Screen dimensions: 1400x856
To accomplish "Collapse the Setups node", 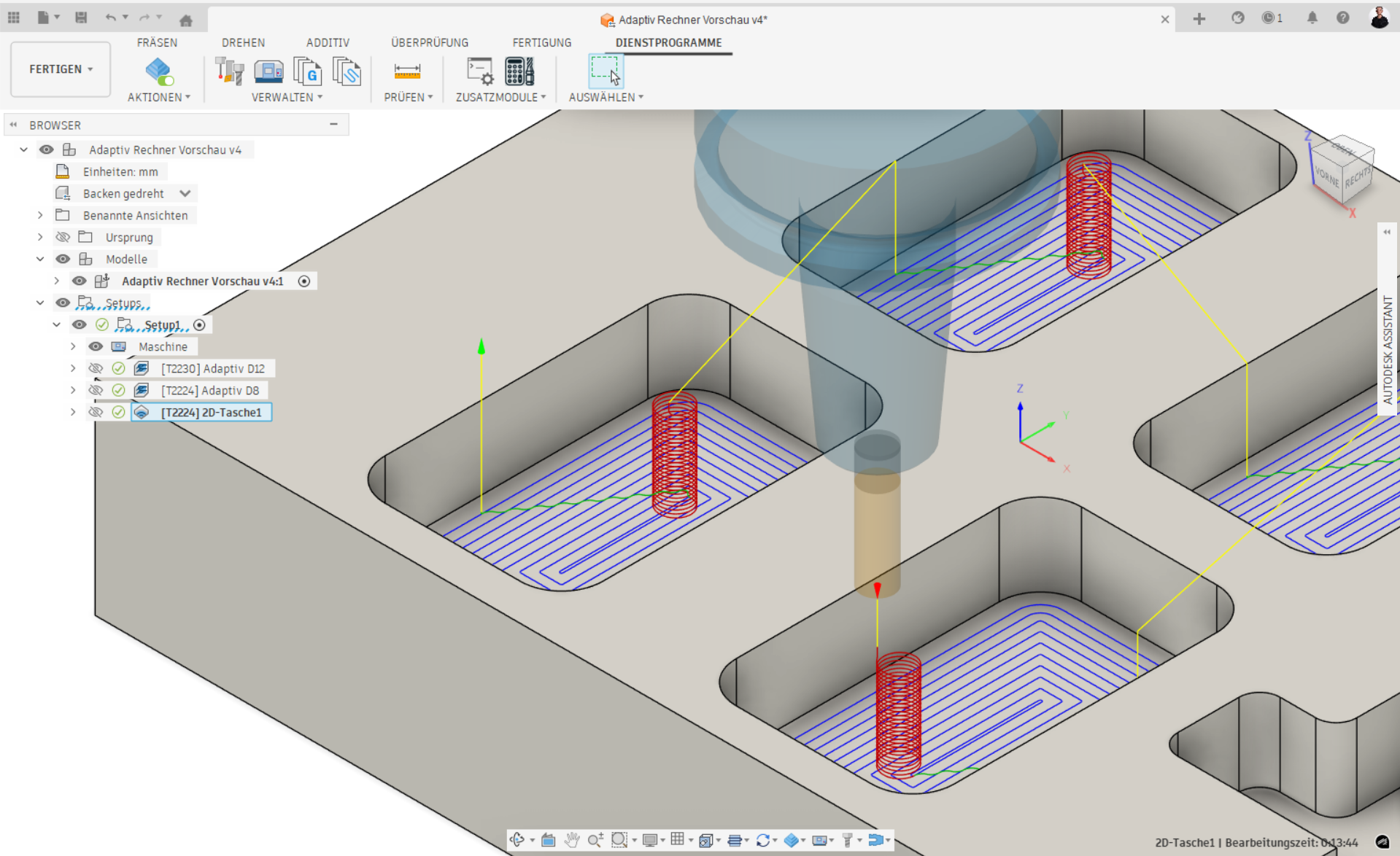I will 40,303.
